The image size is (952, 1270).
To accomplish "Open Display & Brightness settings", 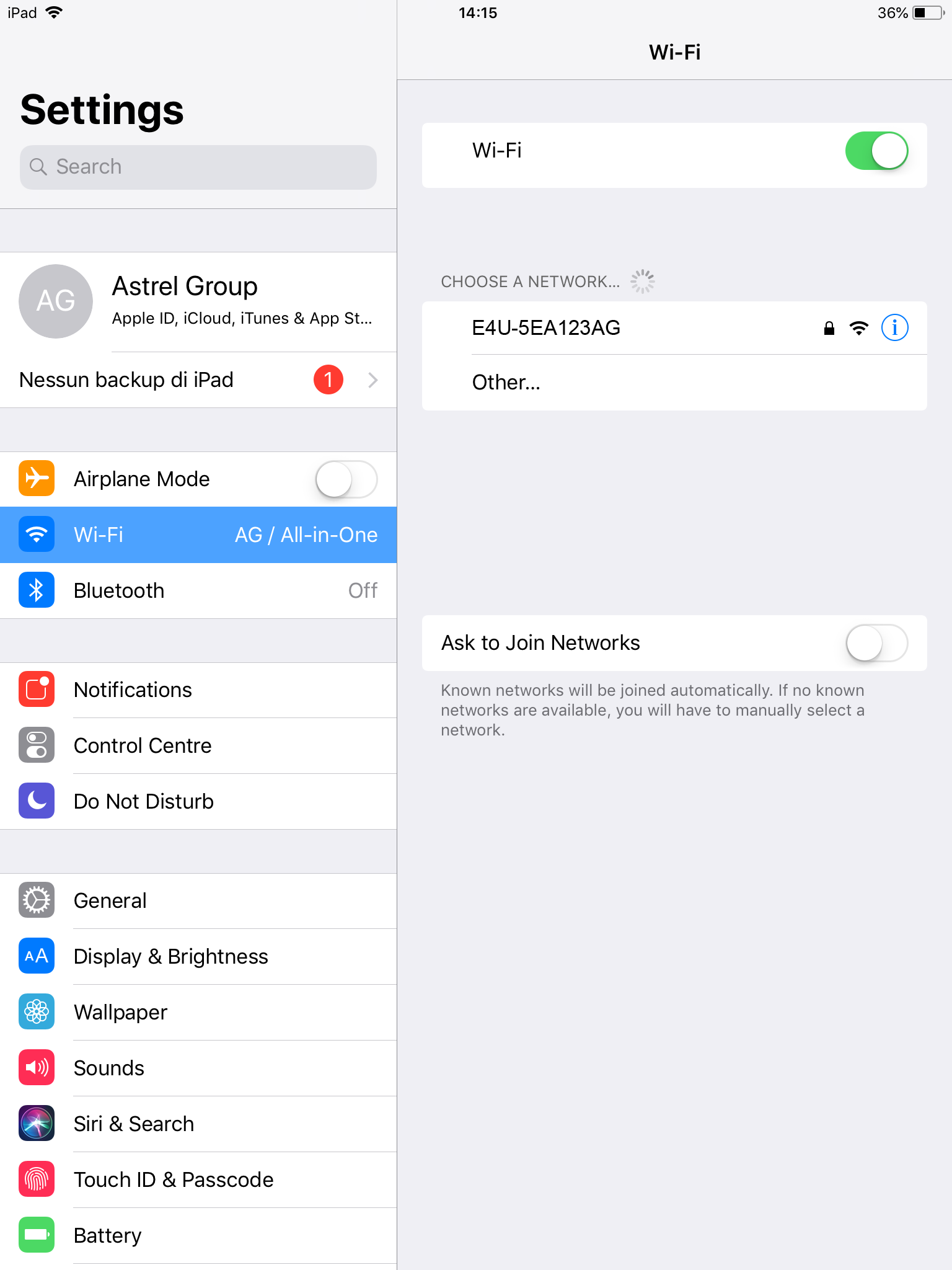I will coord(198,956).
